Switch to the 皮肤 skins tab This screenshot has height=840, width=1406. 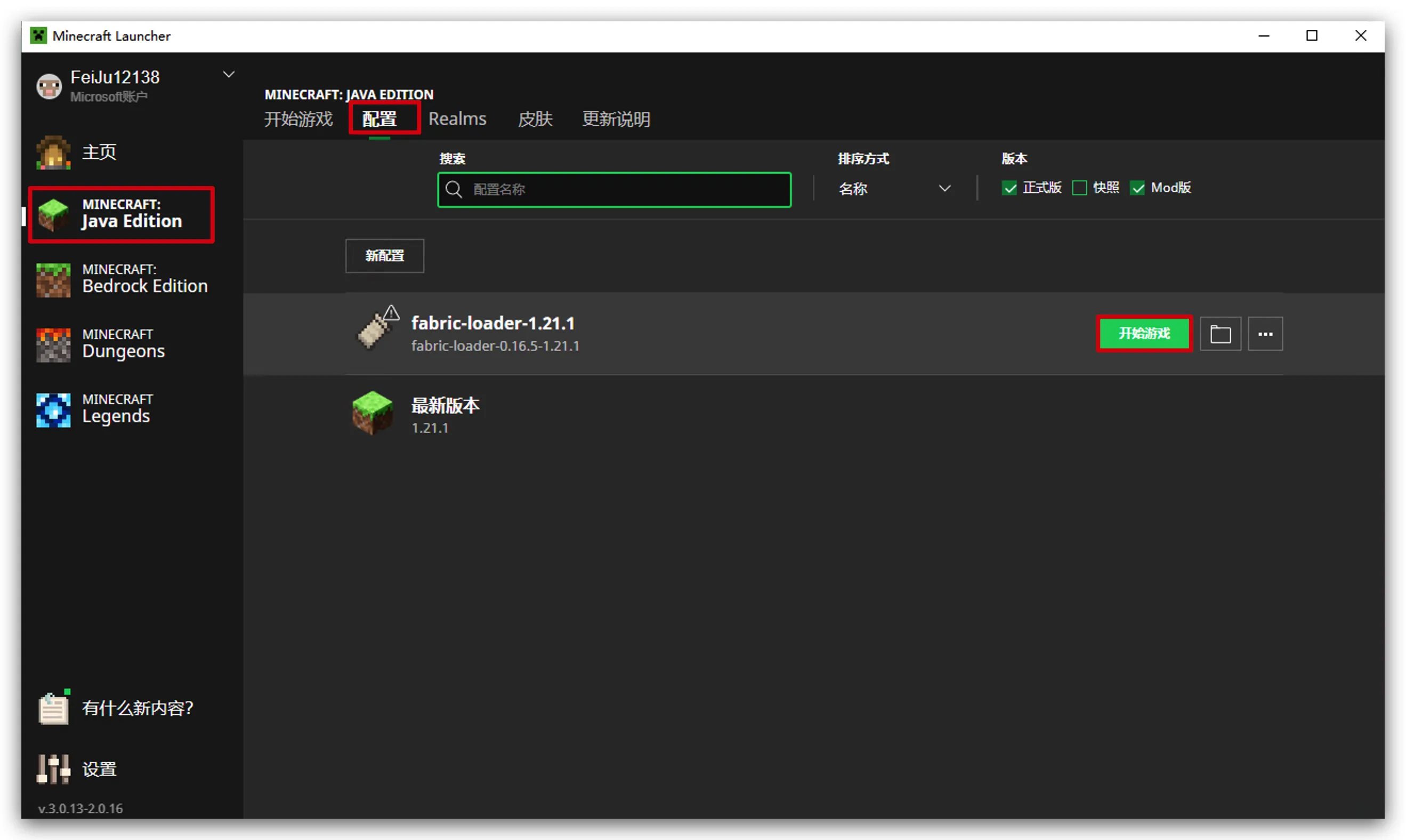point(535,119)
